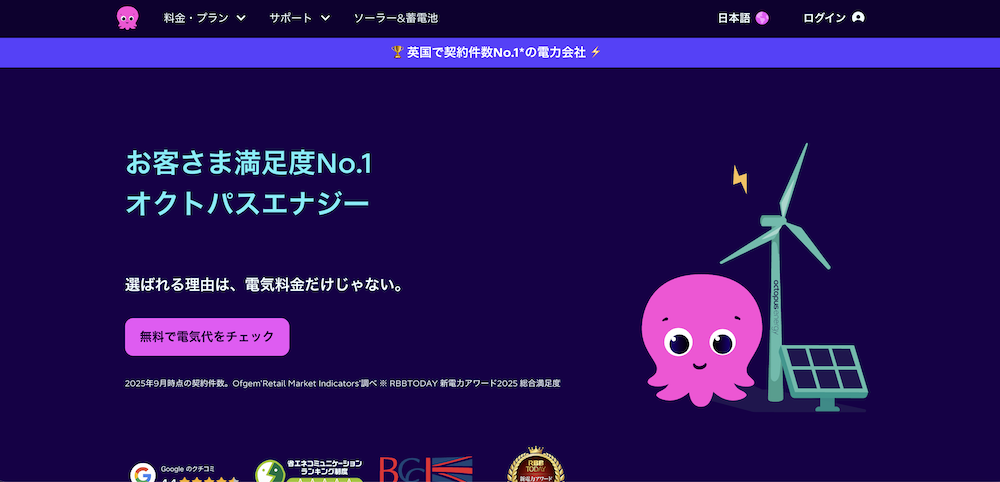Click 無料で電気代をチェック button

pyautogui.click(x=207, y=337)
